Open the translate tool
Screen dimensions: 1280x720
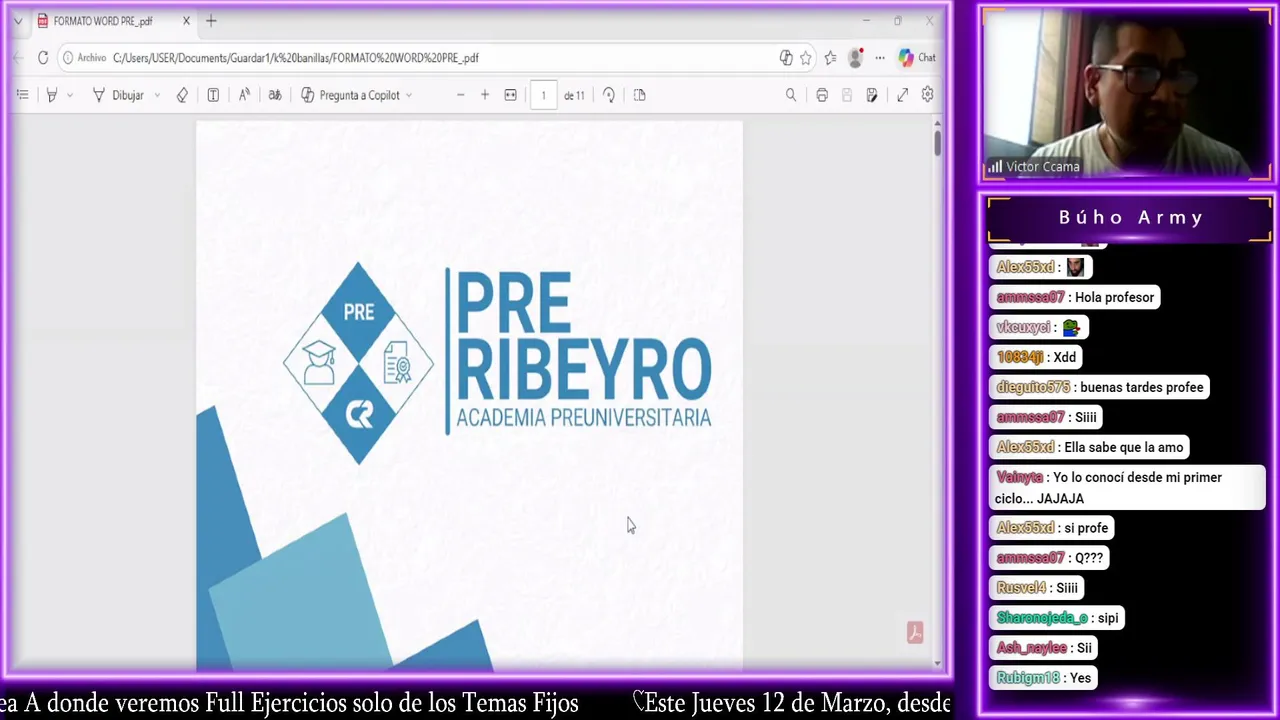click(275, 95)
